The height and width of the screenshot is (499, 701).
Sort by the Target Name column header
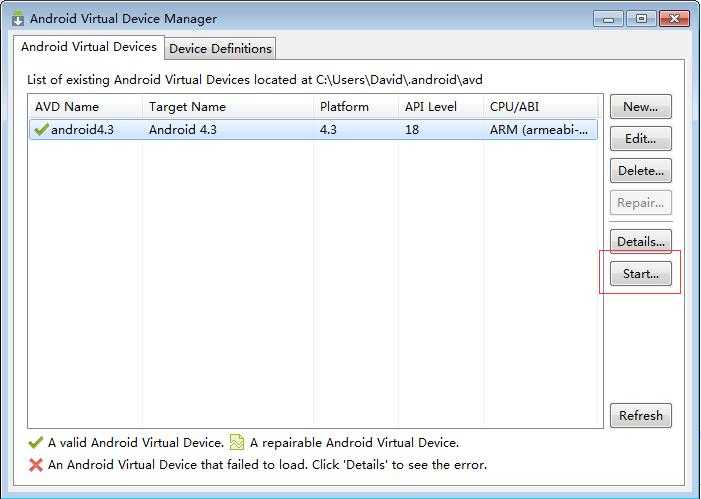pyautogui.click(x=228, y=107)
